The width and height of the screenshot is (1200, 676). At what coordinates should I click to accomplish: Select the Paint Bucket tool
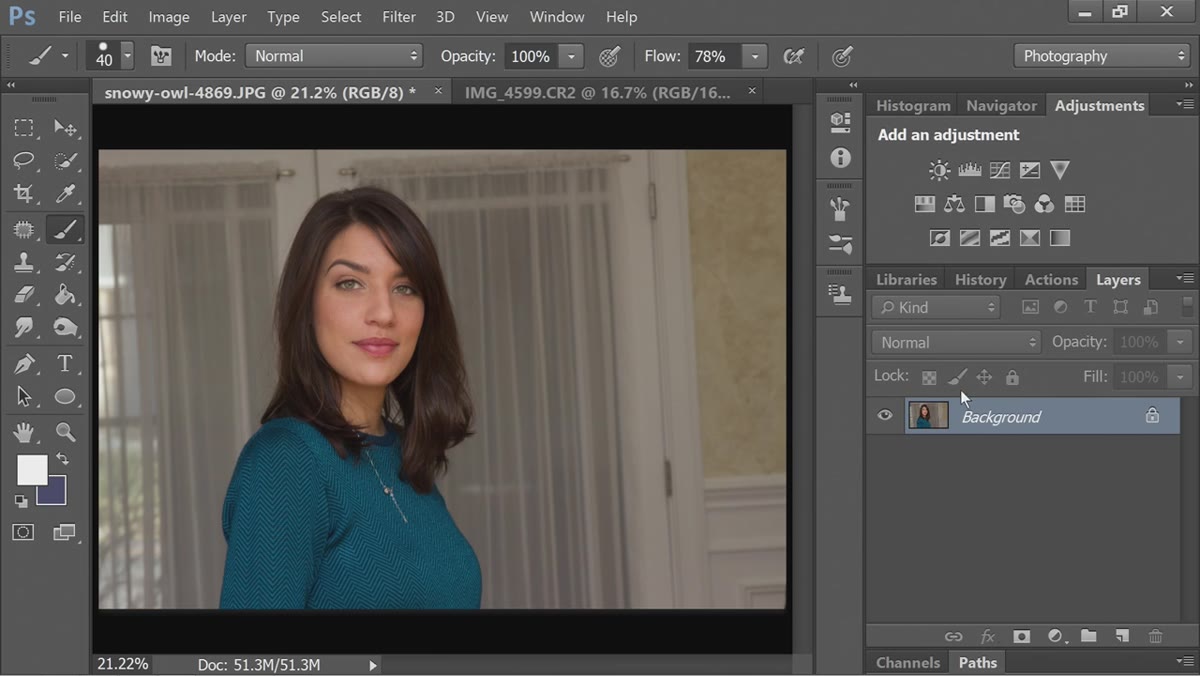(65, 295)
